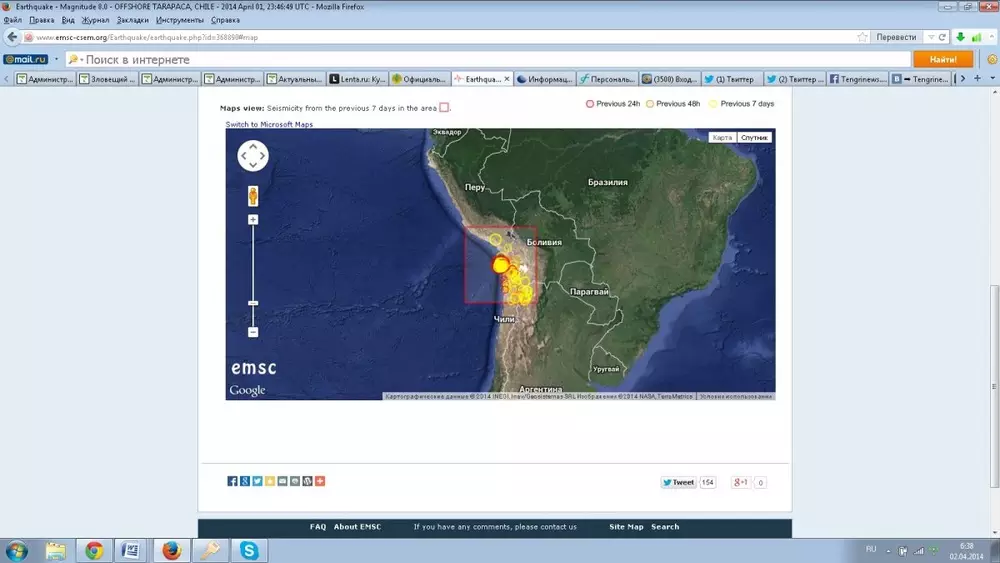Click the Google +1 button
The width and height of the screenshot is (1000, 563).
click(x=741, y=482)
